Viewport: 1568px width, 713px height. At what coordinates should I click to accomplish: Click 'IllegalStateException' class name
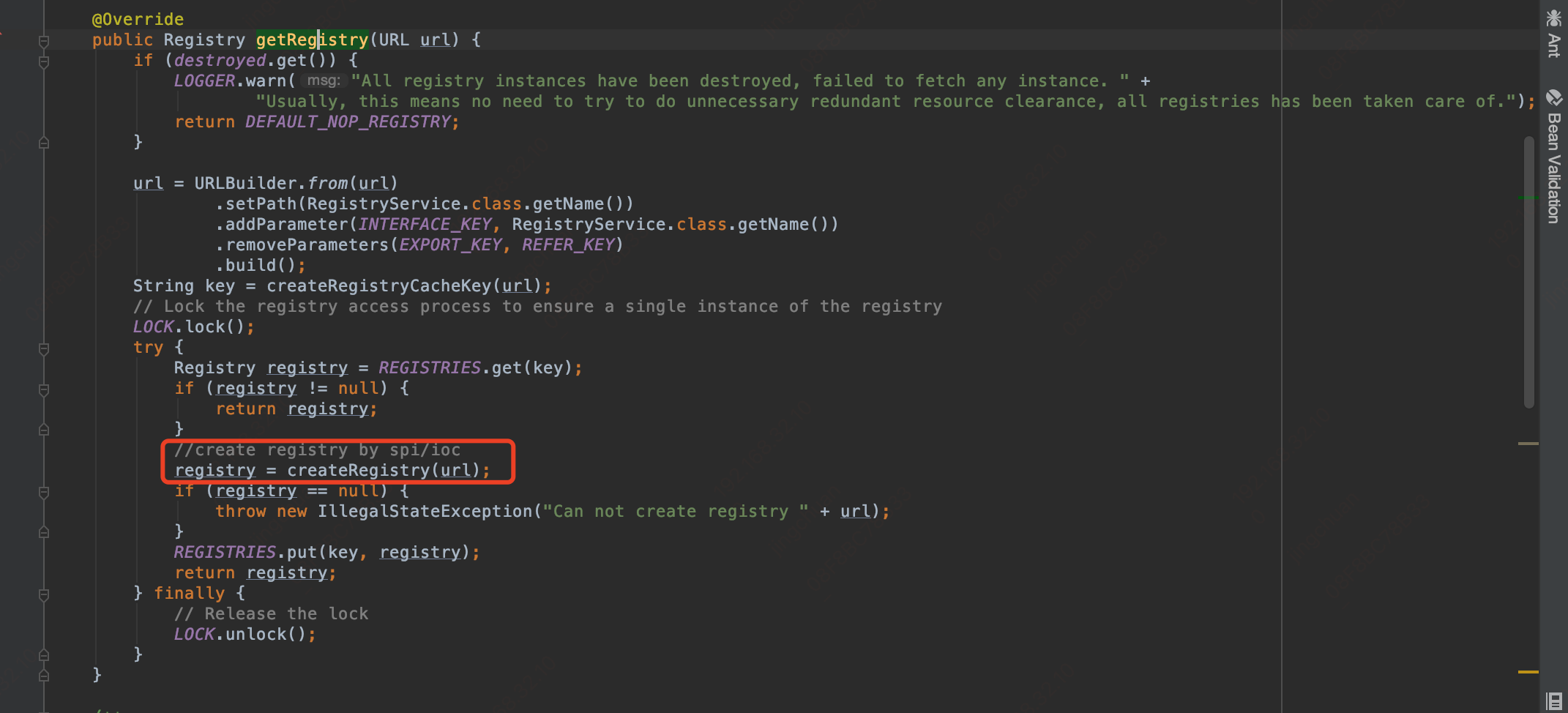[x=425, y=511]
